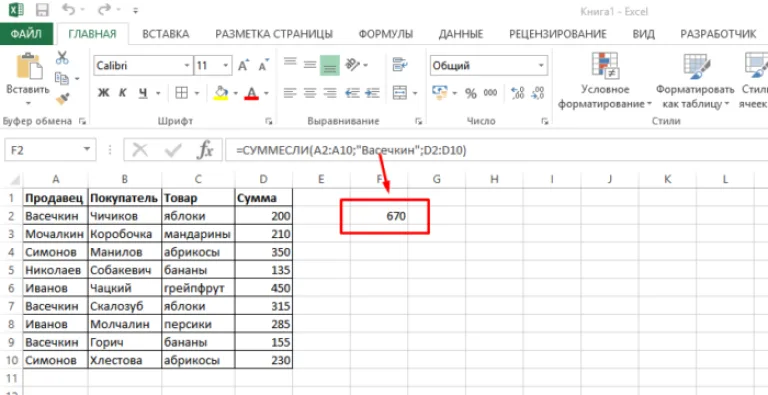Open Число group dialog launcher

click(x=545, y=121)
